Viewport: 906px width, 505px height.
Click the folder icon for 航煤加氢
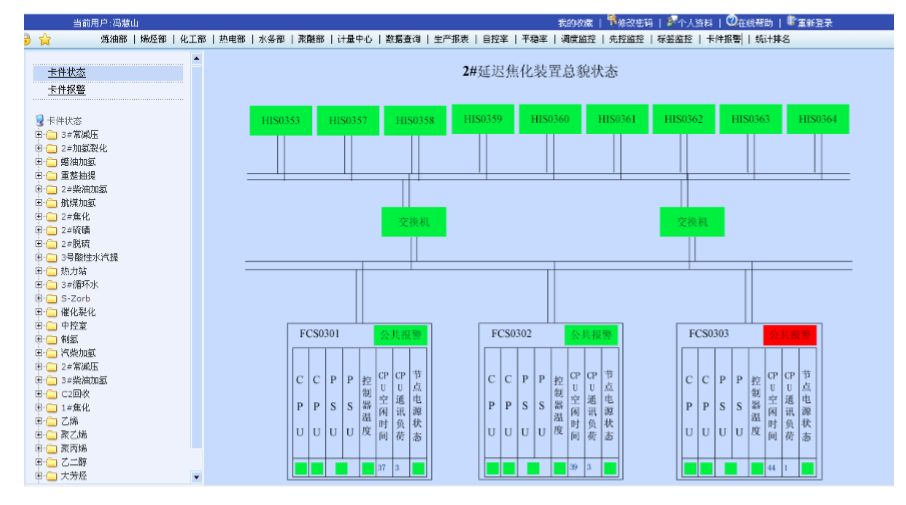[51, 203]
